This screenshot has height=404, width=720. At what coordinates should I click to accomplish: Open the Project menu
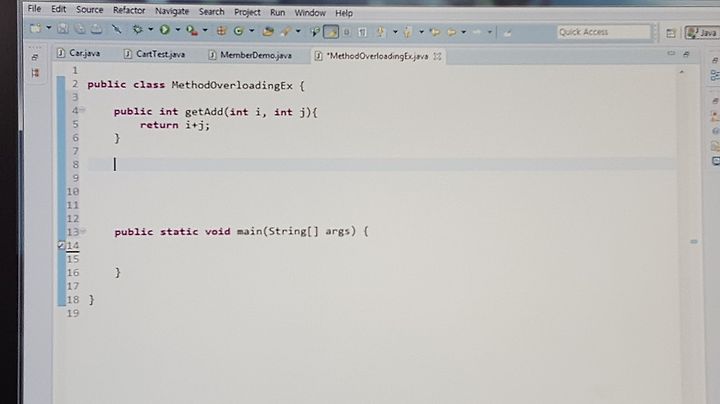click(x=247, y=12)
